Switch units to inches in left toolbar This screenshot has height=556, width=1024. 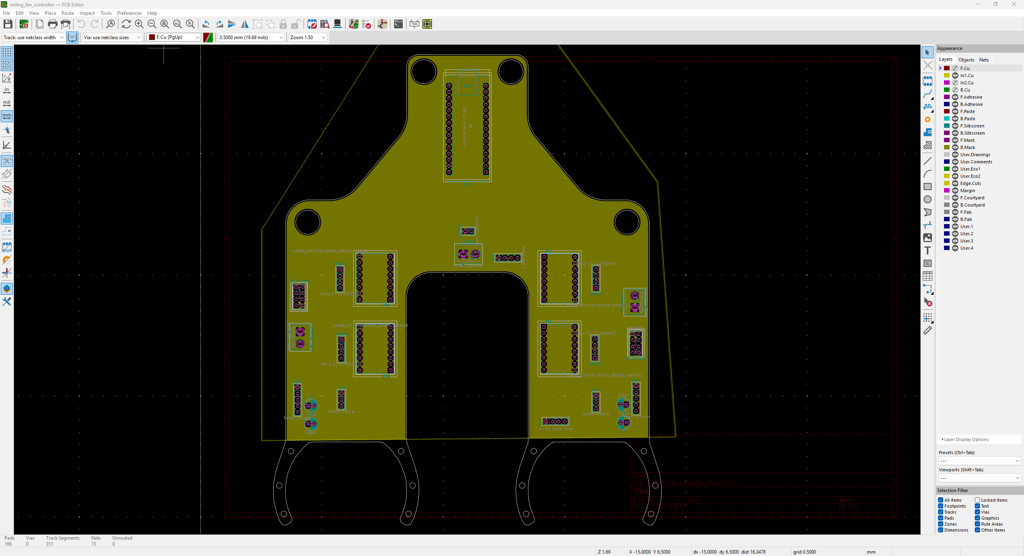click(7, 90)
